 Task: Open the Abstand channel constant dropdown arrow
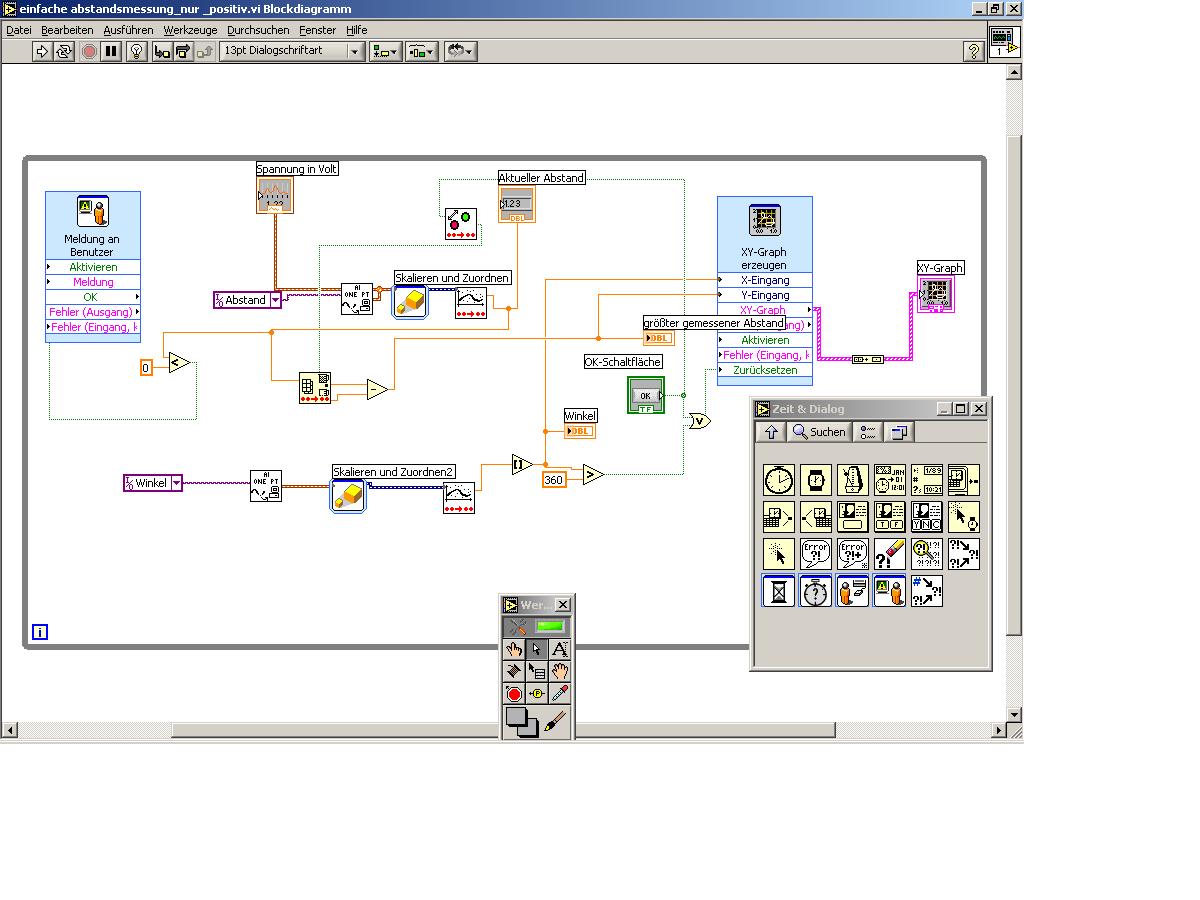[275, 300]
